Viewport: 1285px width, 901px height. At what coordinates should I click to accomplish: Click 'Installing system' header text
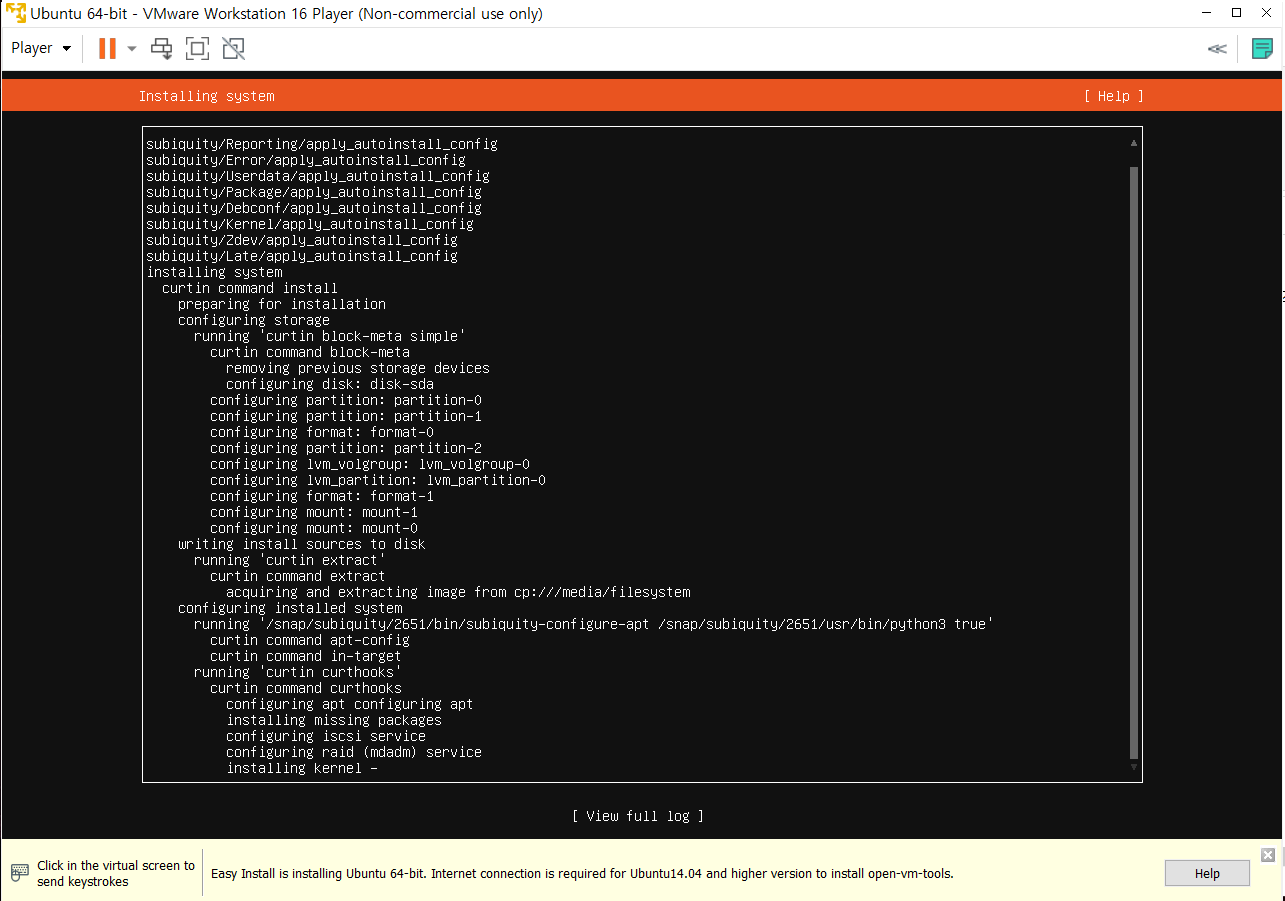(206, 96)
